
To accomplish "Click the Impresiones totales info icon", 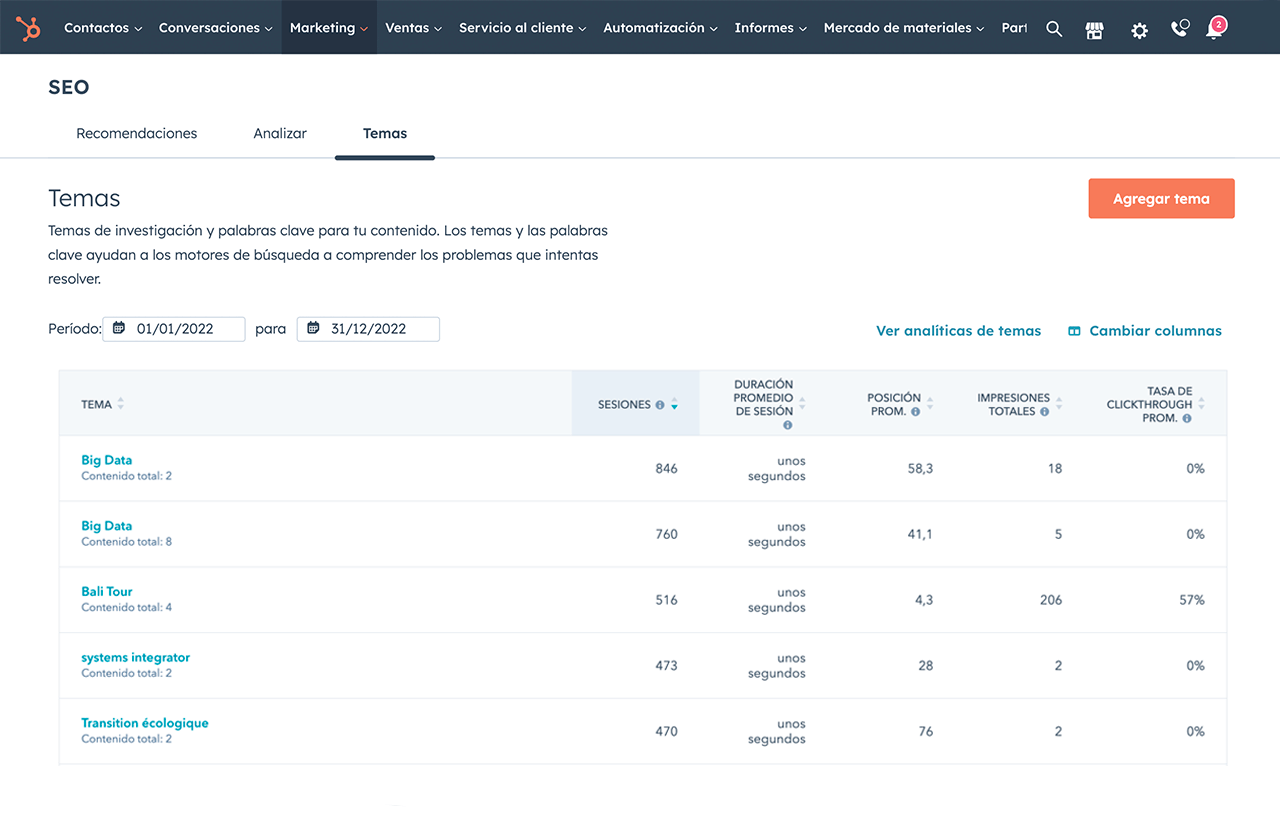I will pos(1044,412).
